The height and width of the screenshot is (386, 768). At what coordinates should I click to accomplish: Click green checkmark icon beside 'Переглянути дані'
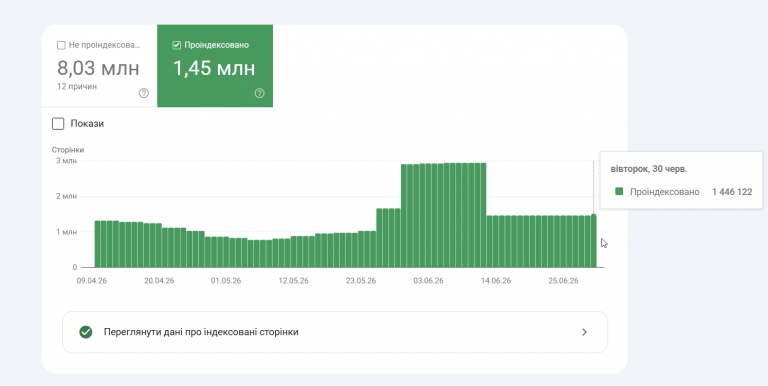pos(86,332)
